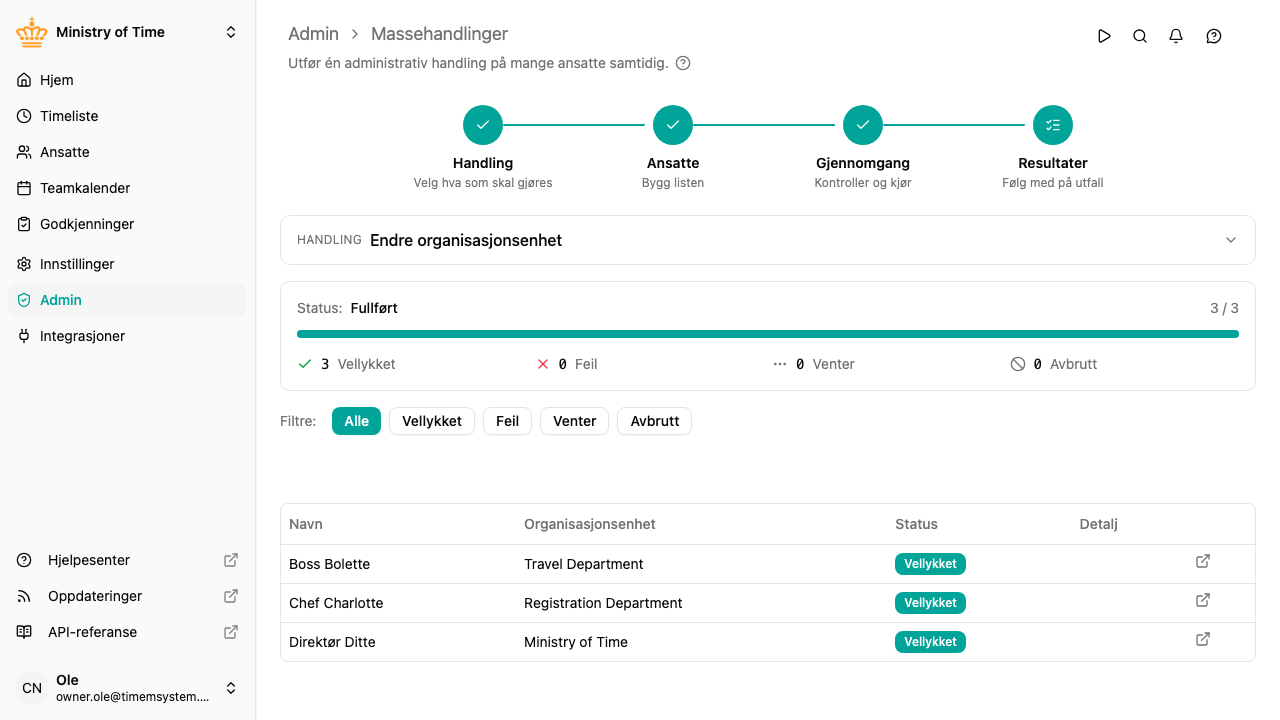
Task: Open Integrasjoner from the sidebar
Action: tap(127, 336)
